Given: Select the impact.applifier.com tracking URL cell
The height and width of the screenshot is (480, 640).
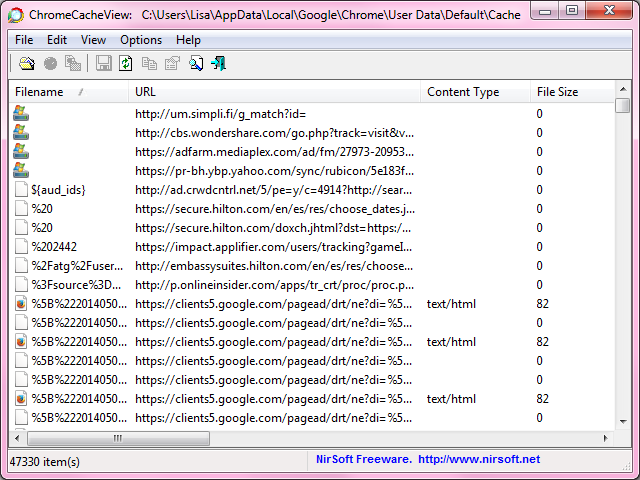Looking at the screenshot, I should pyautogui.click(x=273, y=247).
